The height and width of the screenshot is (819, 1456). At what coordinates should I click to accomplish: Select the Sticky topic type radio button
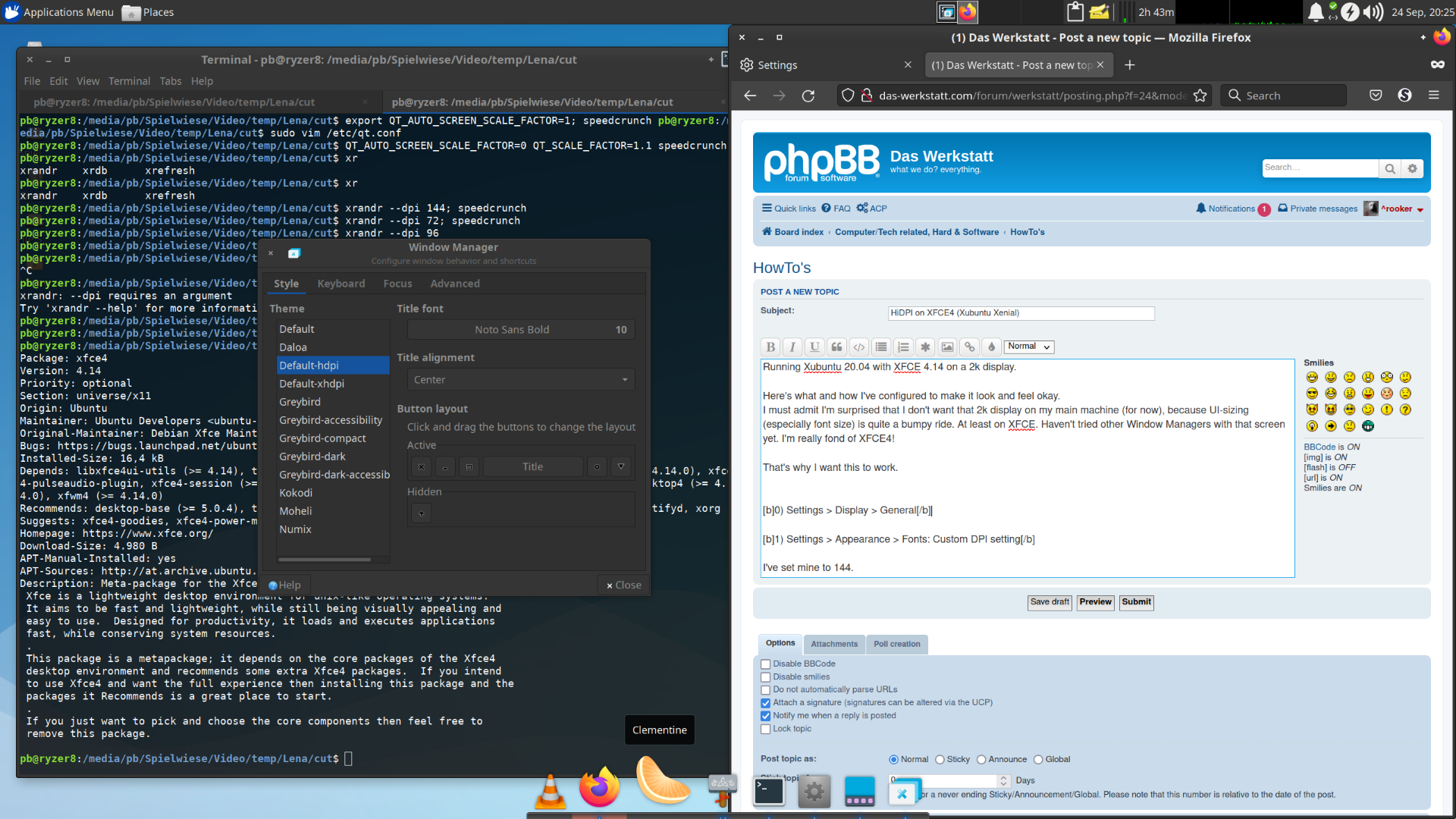pyautogui.click(x=940, y=760)
